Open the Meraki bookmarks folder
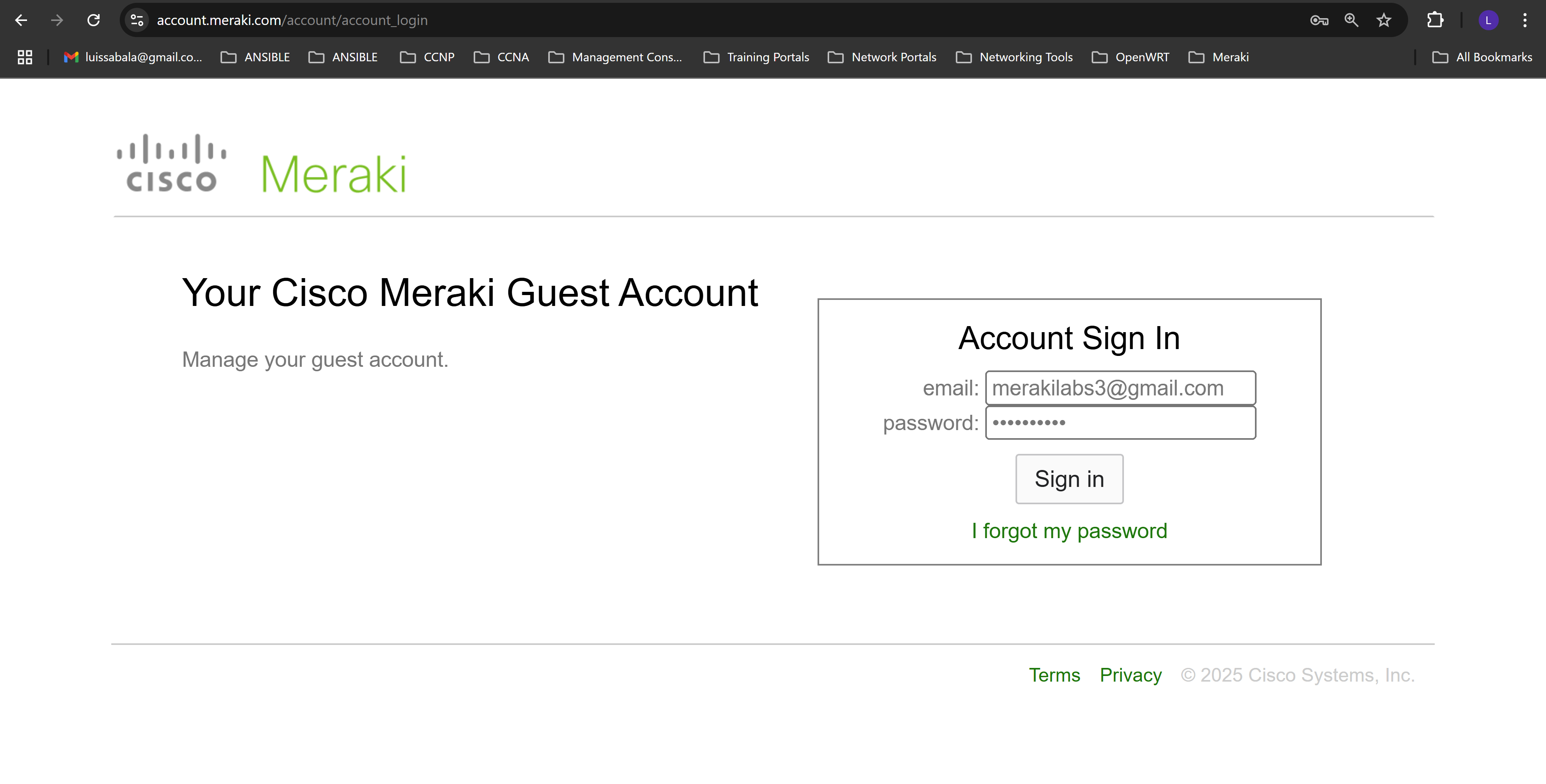 click(1218, 57)
